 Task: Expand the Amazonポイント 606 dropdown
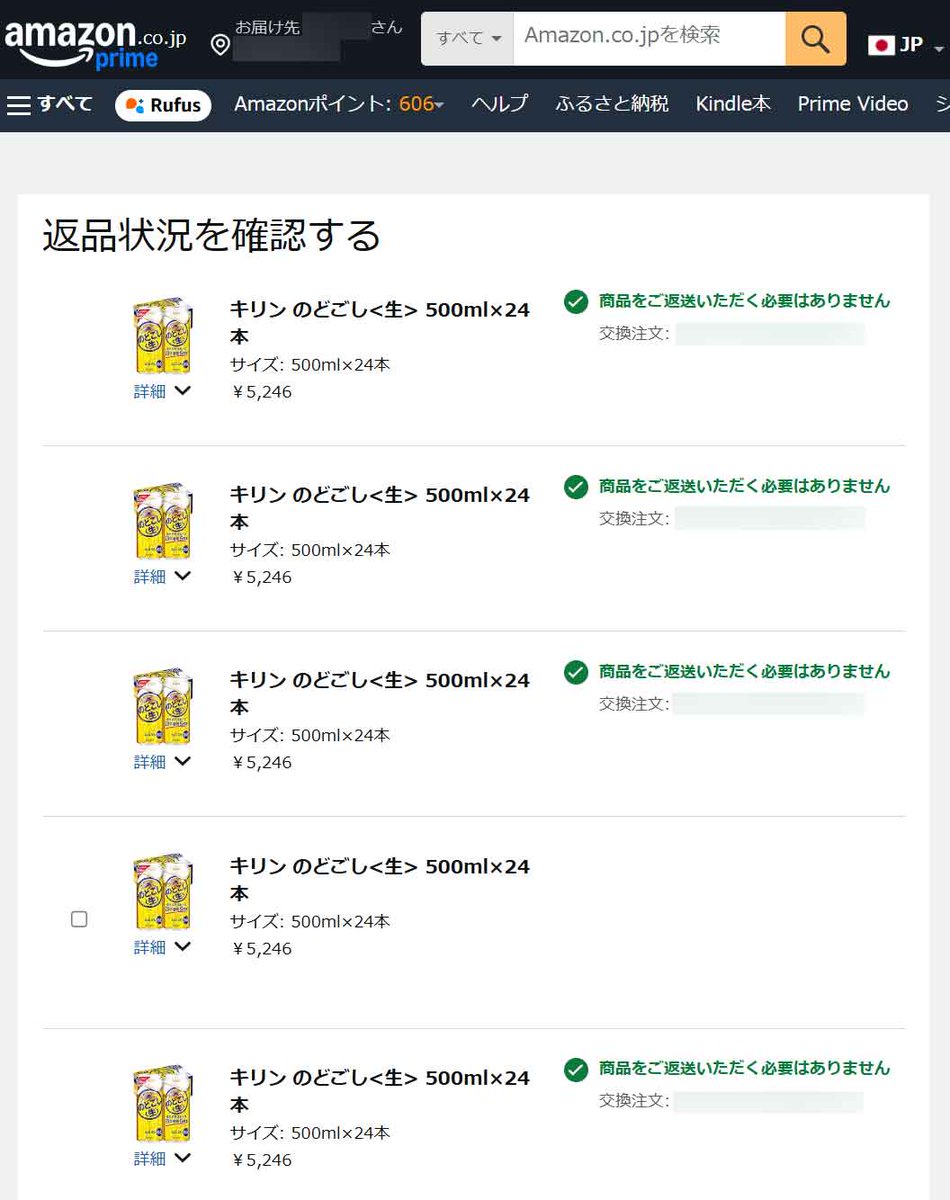pos(338,103)
